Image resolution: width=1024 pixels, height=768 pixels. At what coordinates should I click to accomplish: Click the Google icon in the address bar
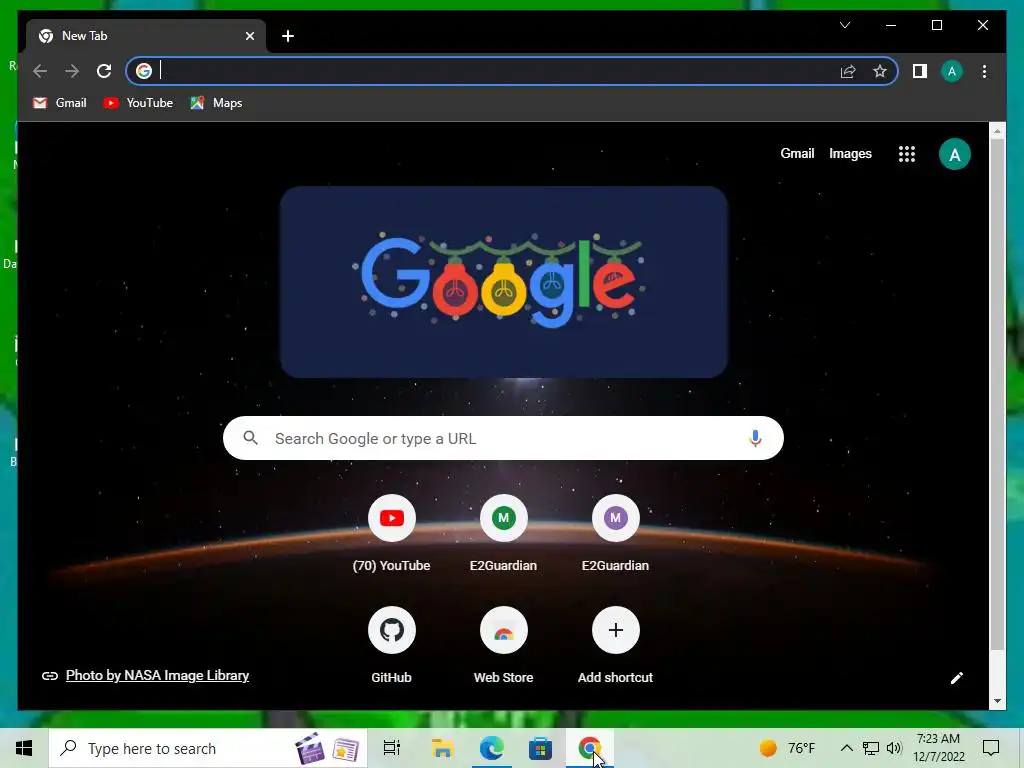point(144,71)
